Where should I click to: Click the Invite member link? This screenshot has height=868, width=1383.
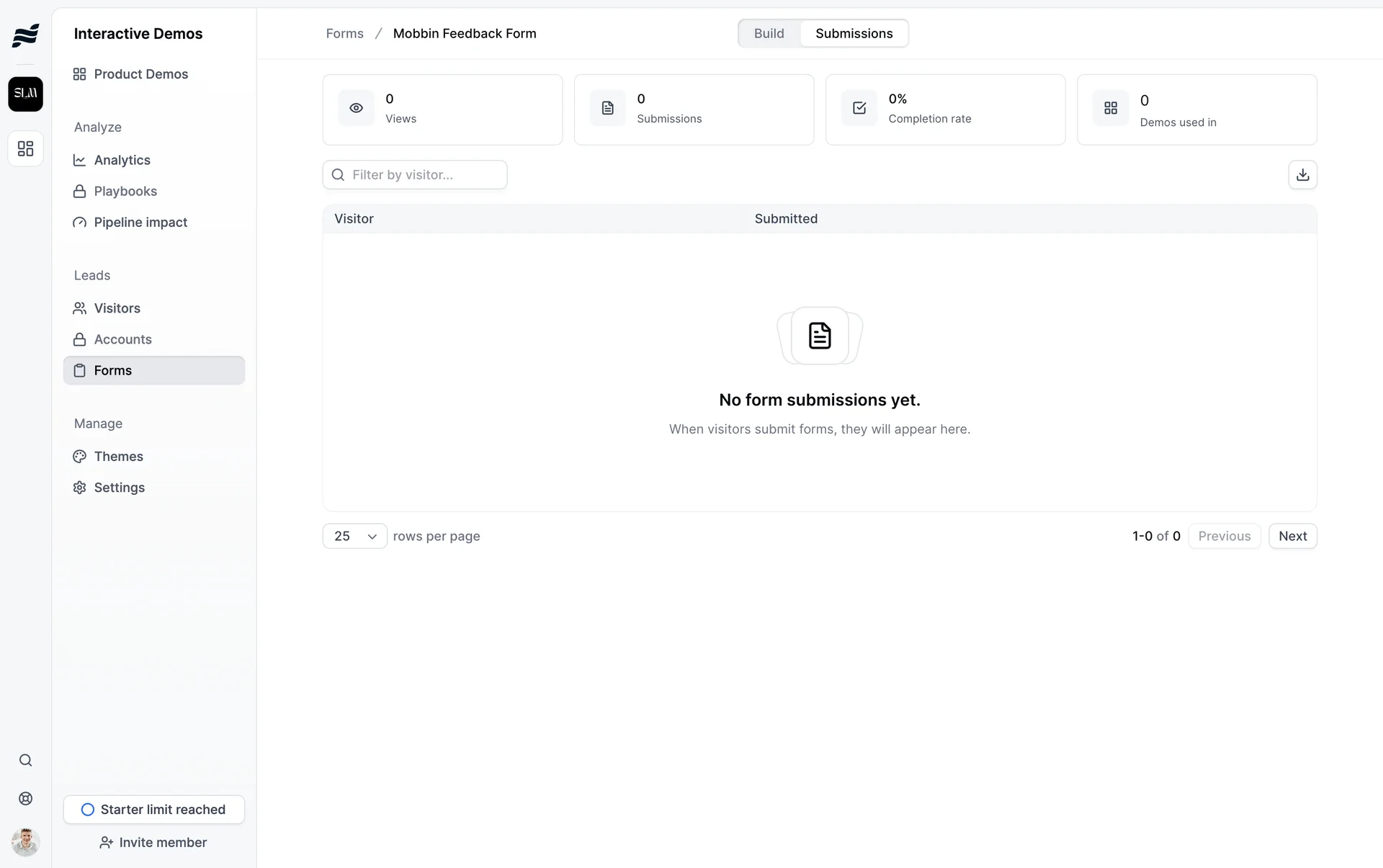tap(153, 843)
